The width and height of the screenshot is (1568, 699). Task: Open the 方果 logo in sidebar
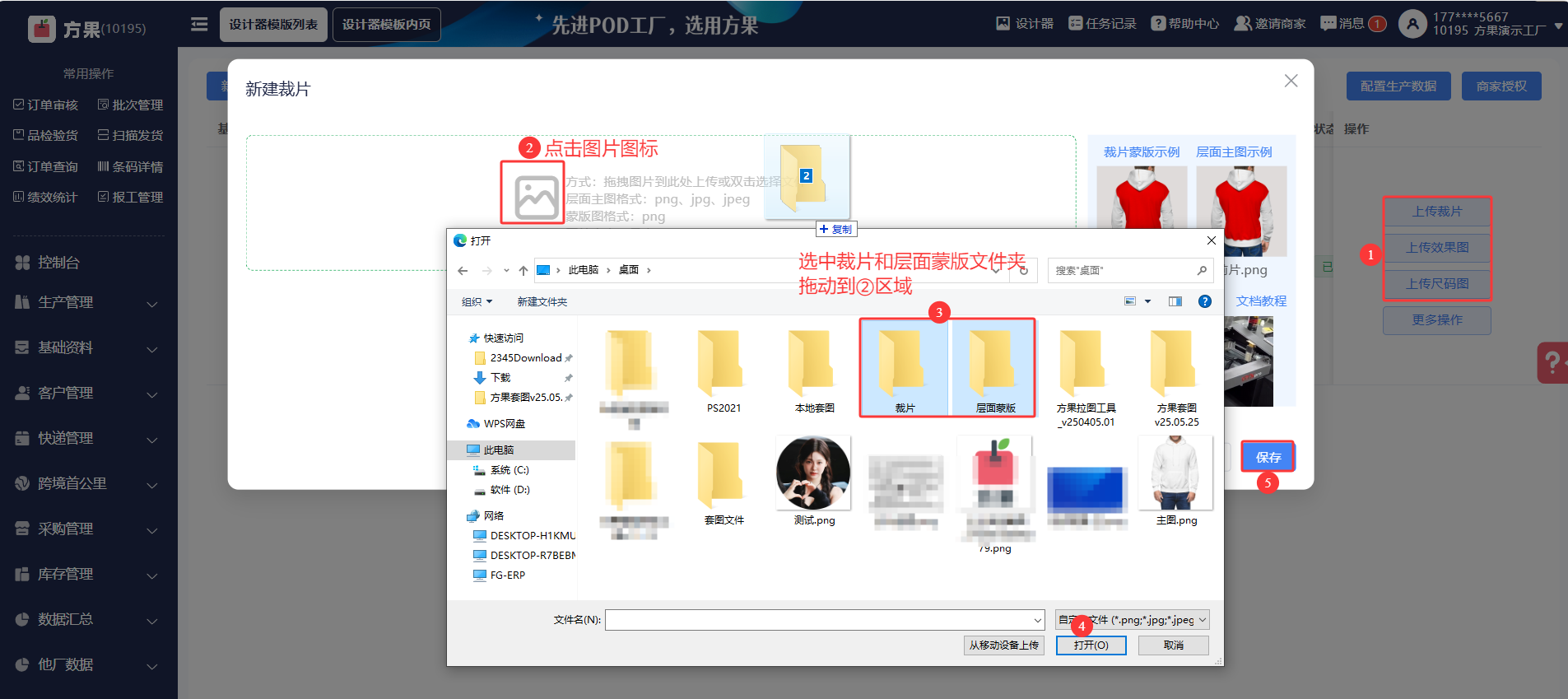tap(87, 29)
